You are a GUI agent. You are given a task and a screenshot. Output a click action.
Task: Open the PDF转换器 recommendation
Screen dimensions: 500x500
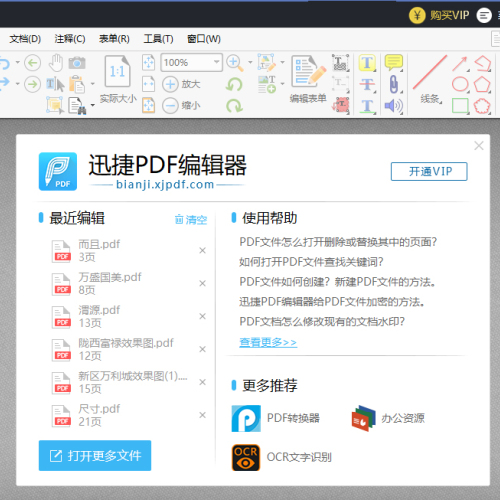(x=276, y=418)
